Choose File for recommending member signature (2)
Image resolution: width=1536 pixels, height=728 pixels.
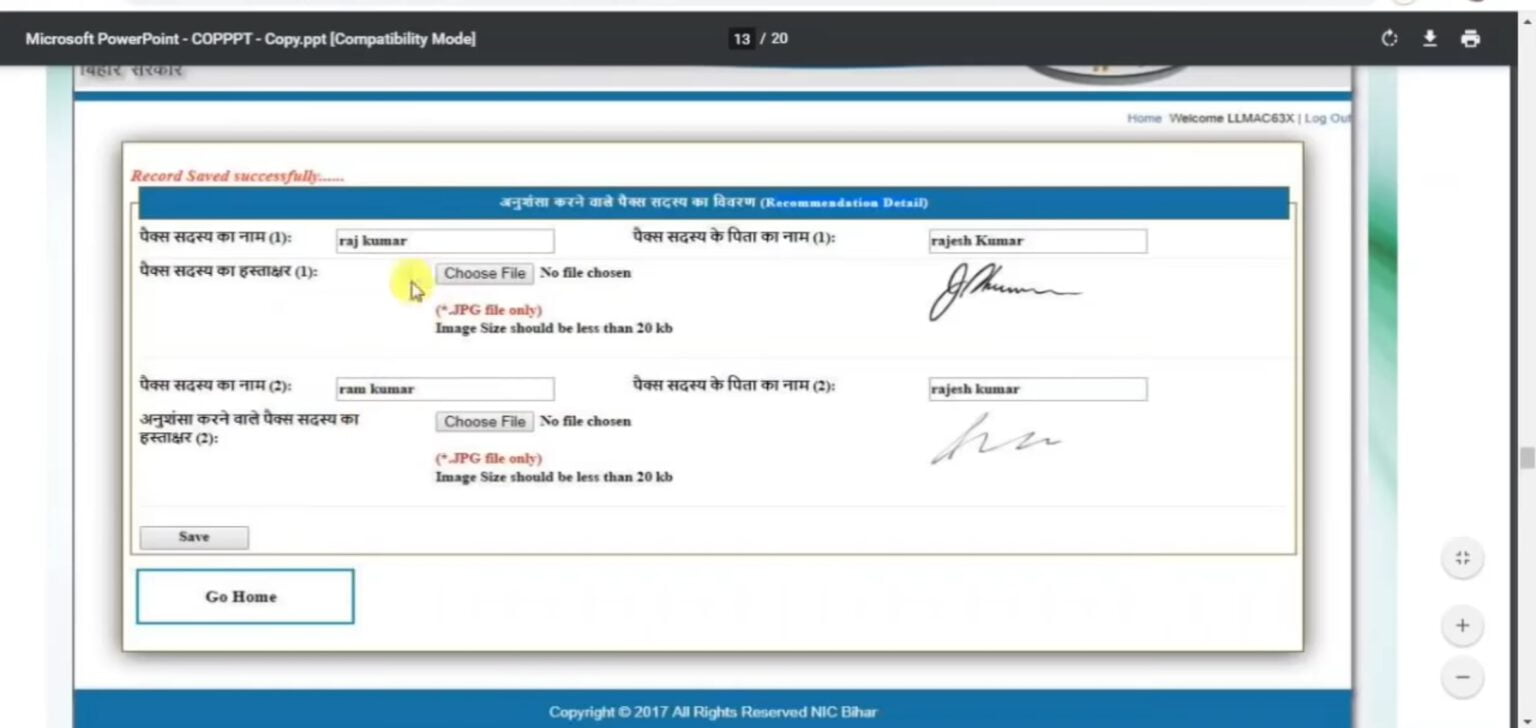[x=484, y=422]
